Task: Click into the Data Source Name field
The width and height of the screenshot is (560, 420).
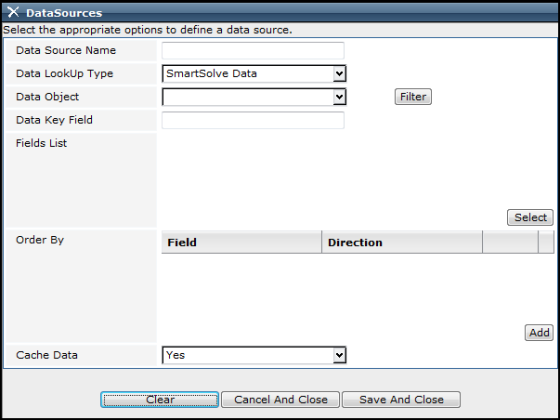Action: (253, 50)
